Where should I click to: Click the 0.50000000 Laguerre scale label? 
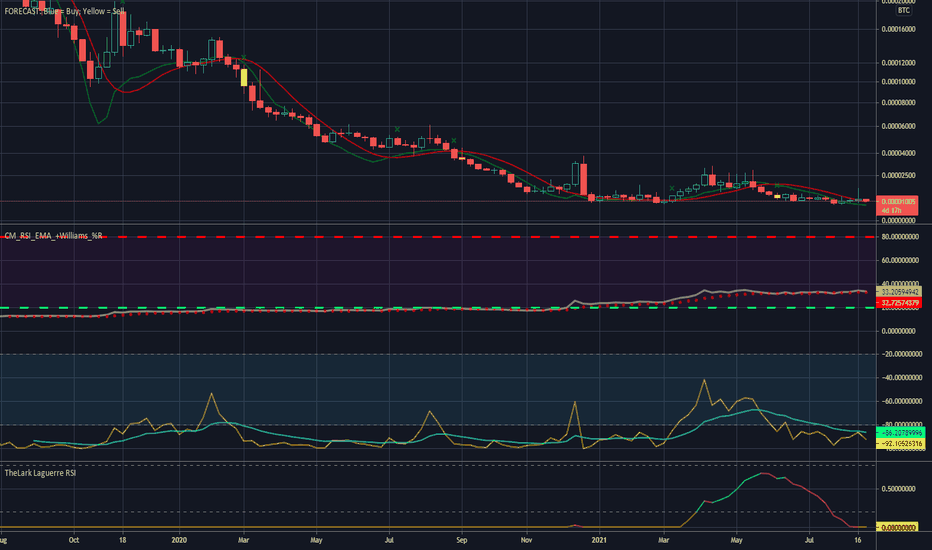tap(898, 489)
